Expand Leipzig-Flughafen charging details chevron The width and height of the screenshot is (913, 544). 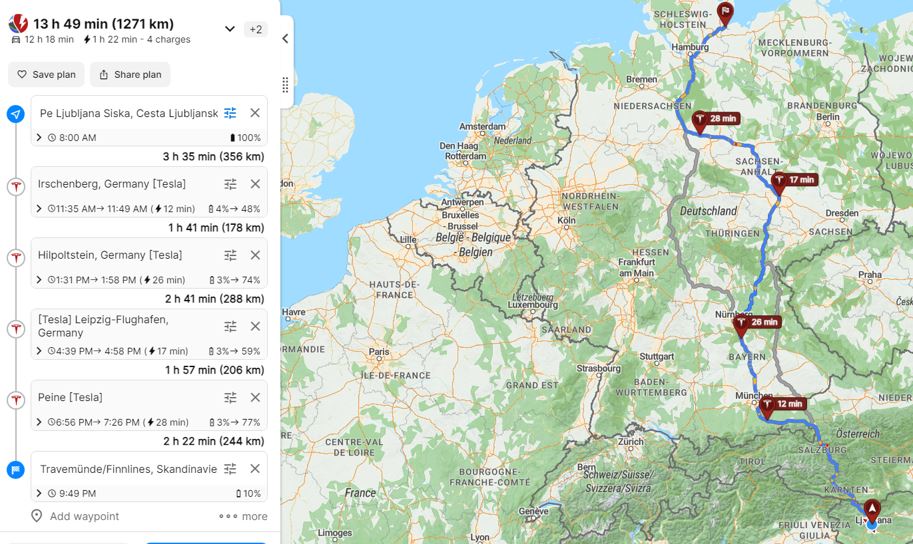click(x=38, y=351)
